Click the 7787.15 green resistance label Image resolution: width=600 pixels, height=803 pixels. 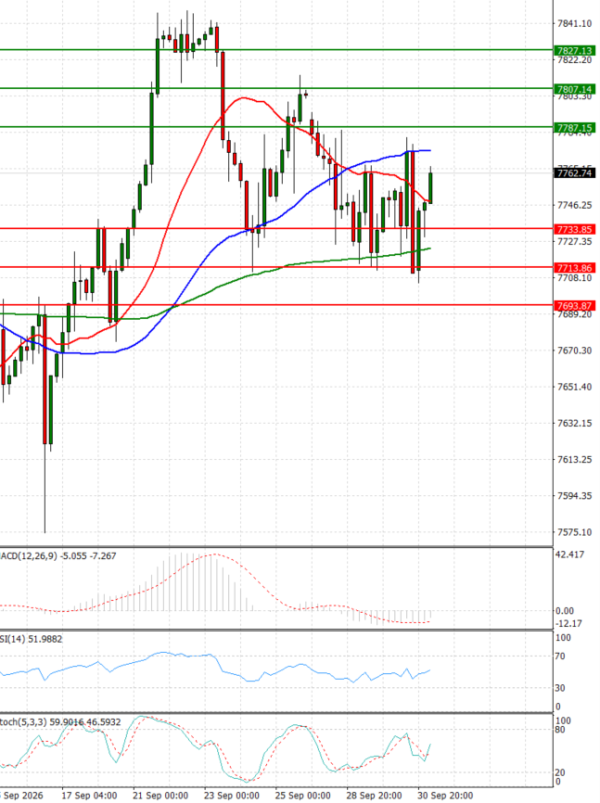tap(574, 128)
